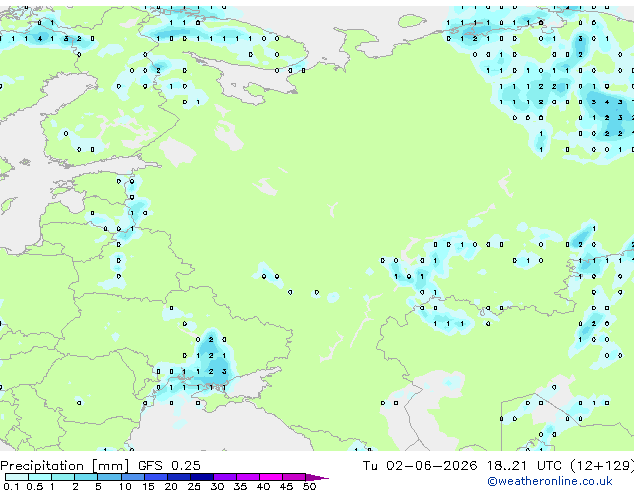Screen dimensions: 634x490
Task: Click the '50' legend scale label
Action: click(x=309, y=486)
